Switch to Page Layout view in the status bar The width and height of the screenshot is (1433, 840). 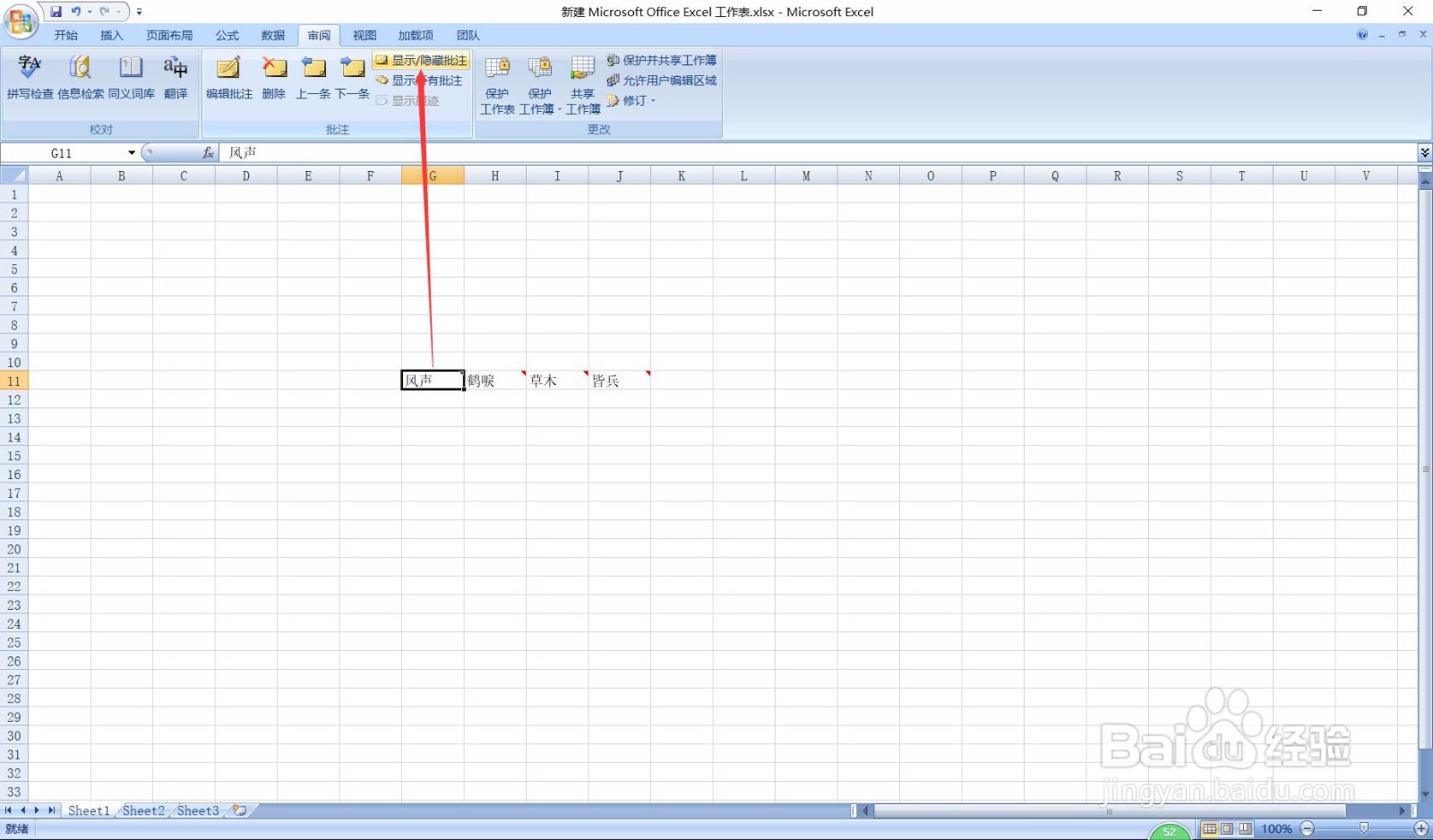(x=1227, y=829)
